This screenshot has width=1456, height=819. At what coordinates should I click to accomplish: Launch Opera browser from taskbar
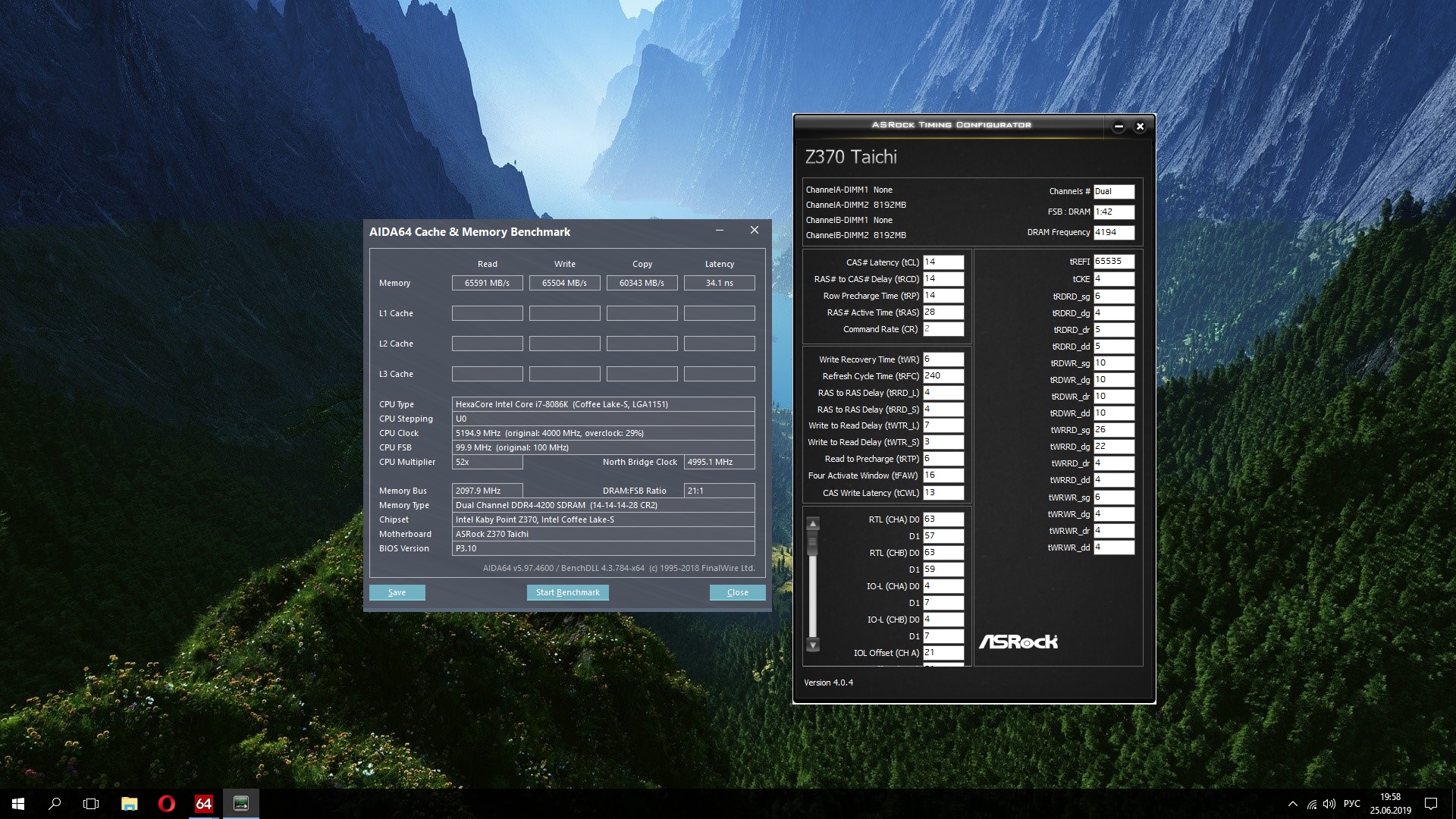click(x=166, y=804)
